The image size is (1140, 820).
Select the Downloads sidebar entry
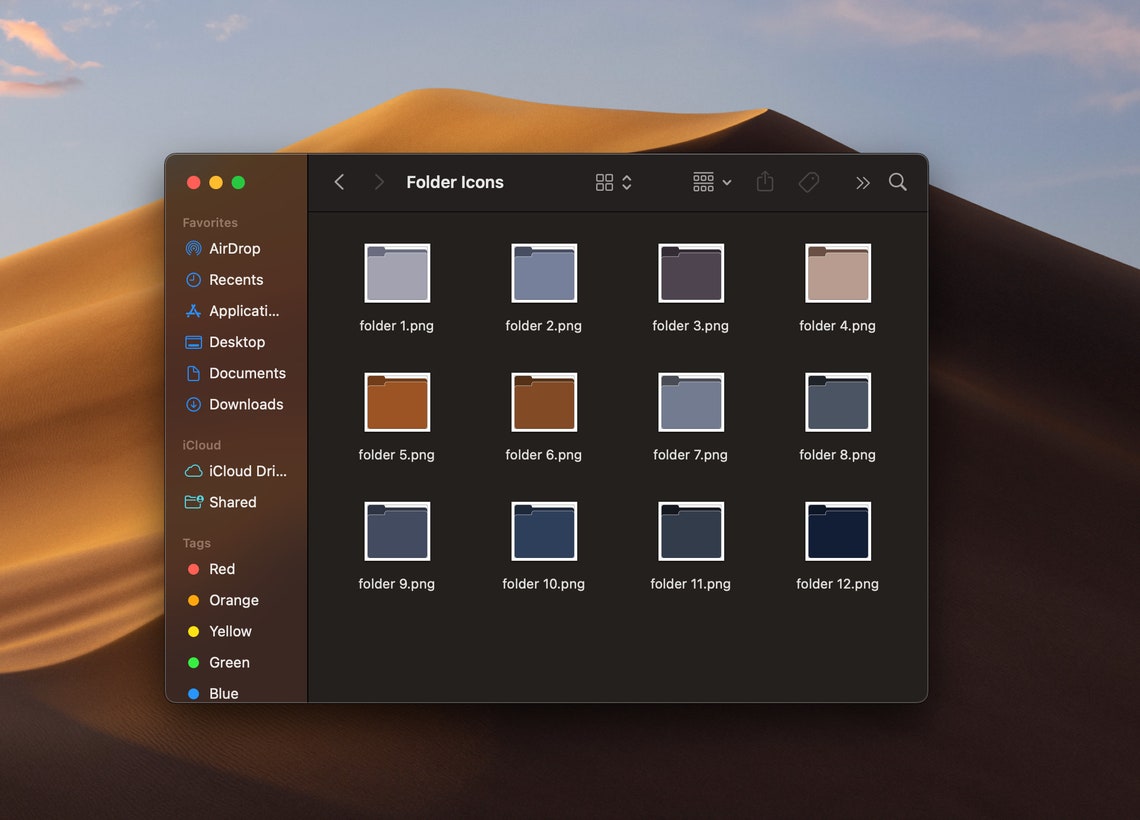pyautogui.click(x=245, y=404)
